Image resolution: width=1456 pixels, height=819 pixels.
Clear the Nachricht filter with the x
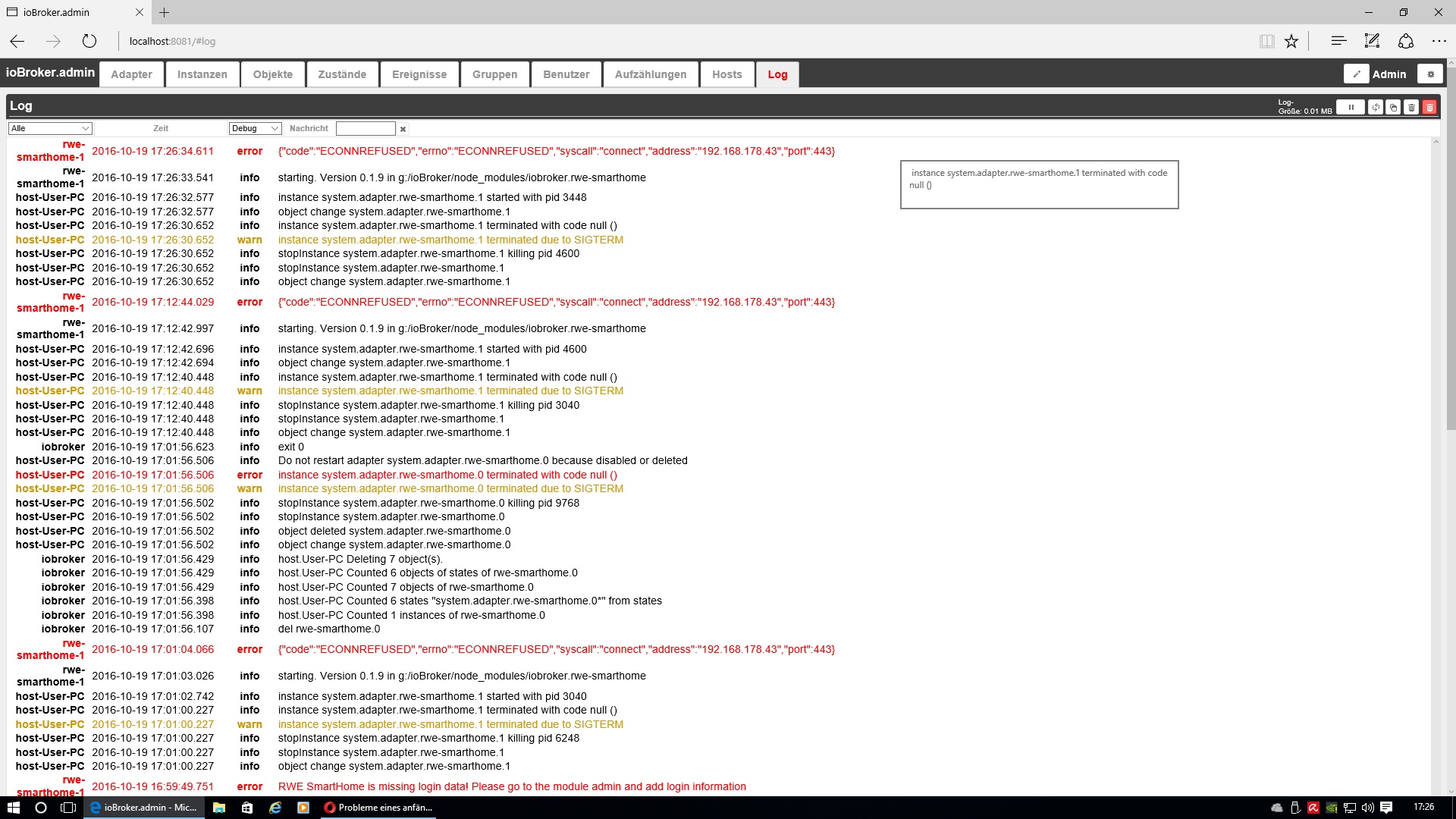point(403,129)
